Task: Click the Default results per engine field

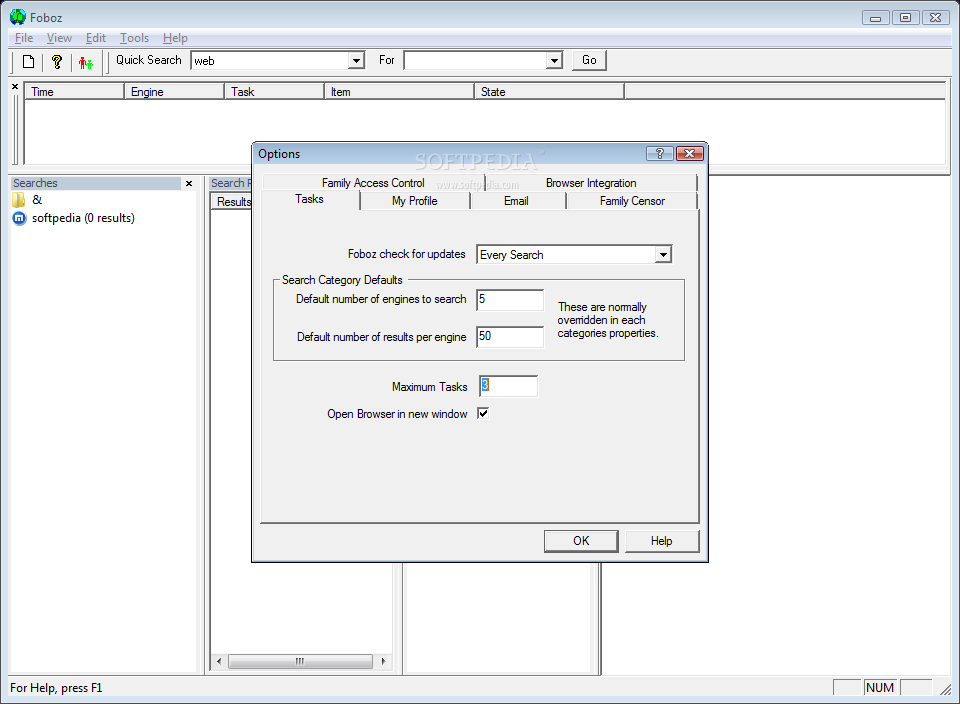Action: tap(509, 337)
